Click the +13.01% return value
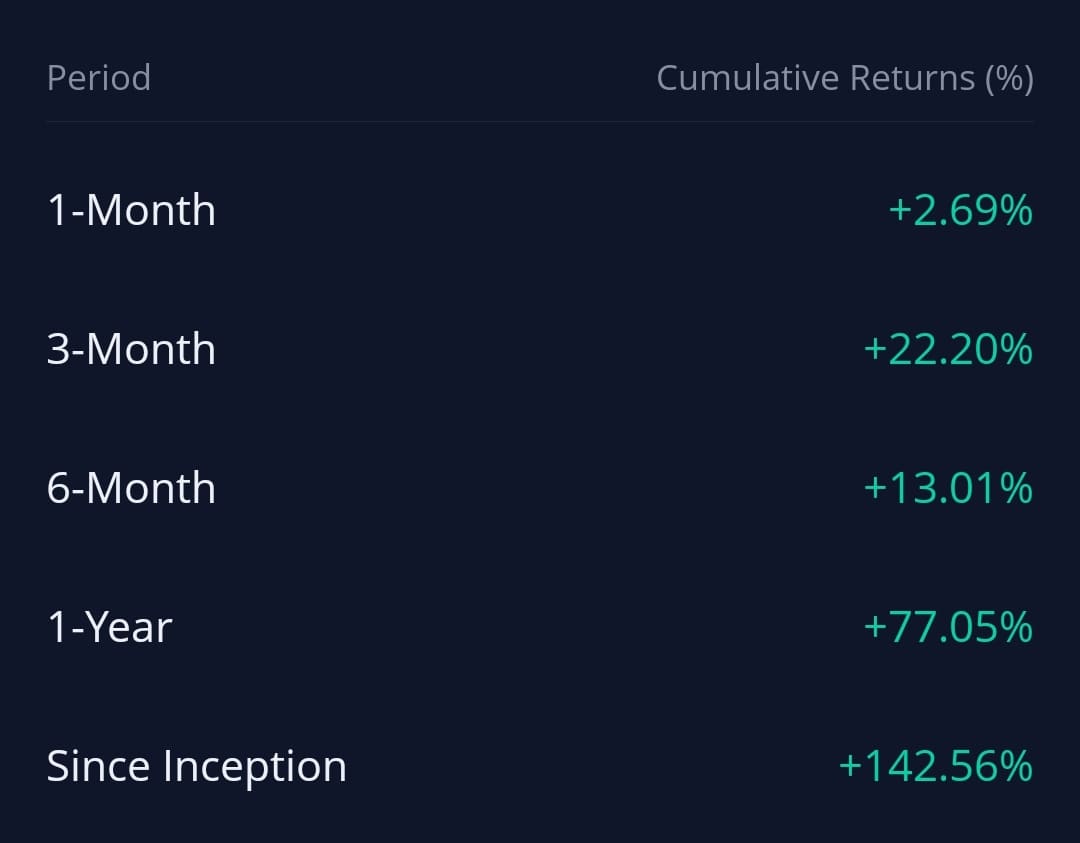The image size is (1080, 843). (x=947, y=488)
